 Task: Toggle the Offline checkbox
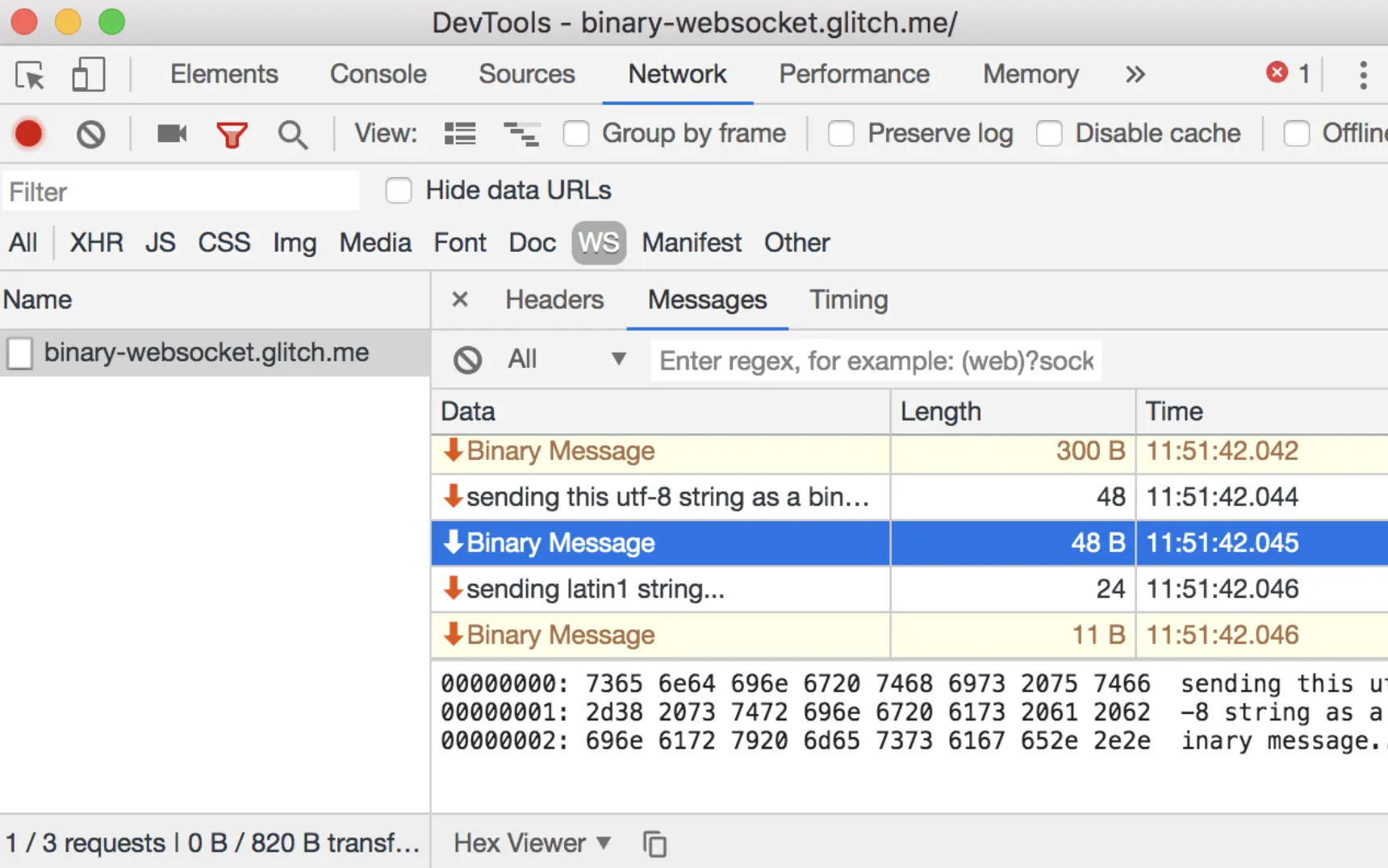(x=1297, y=133)
